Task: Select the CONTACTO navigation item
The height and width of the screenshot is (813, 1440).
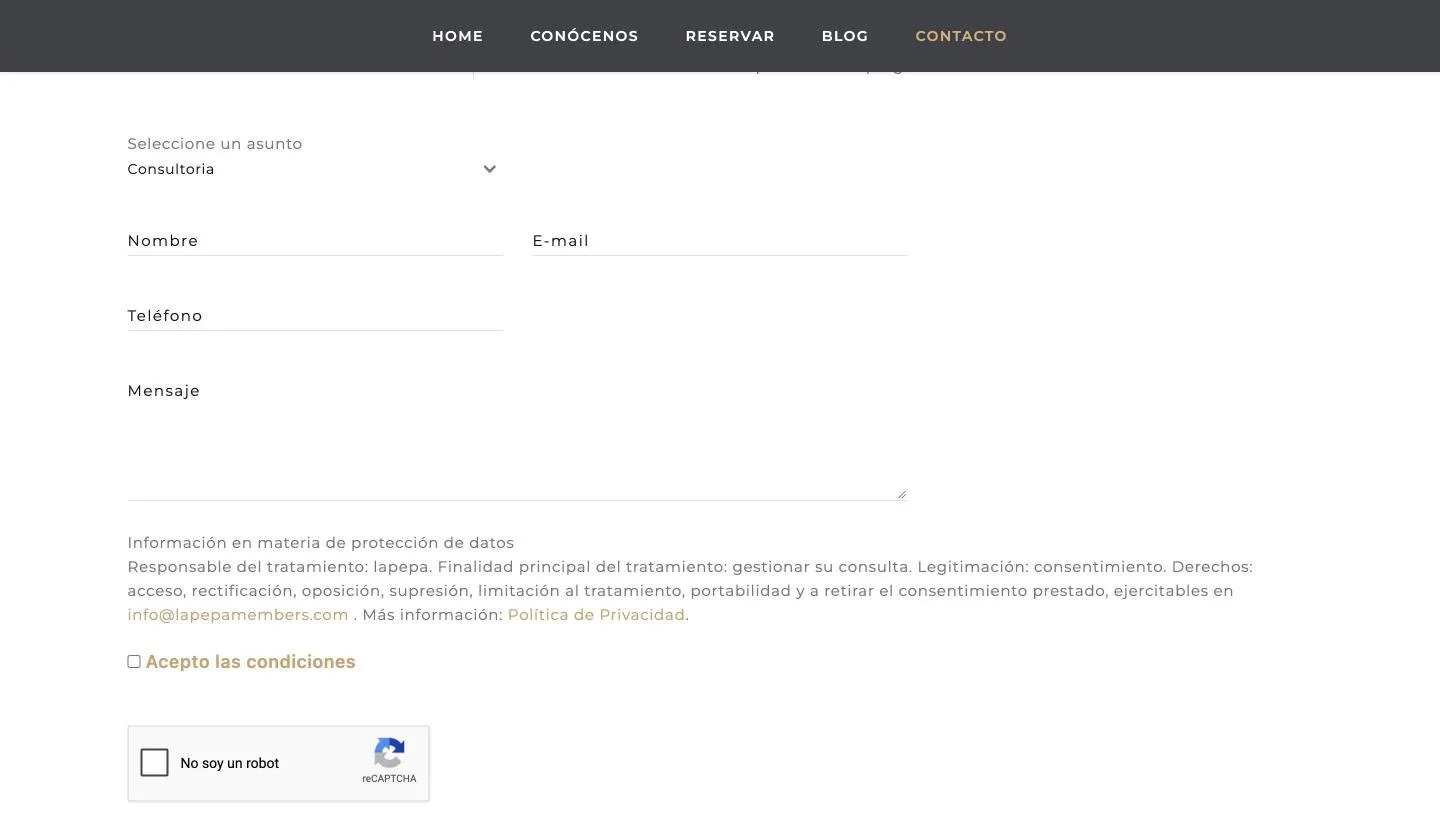Action: coord(961,36)
